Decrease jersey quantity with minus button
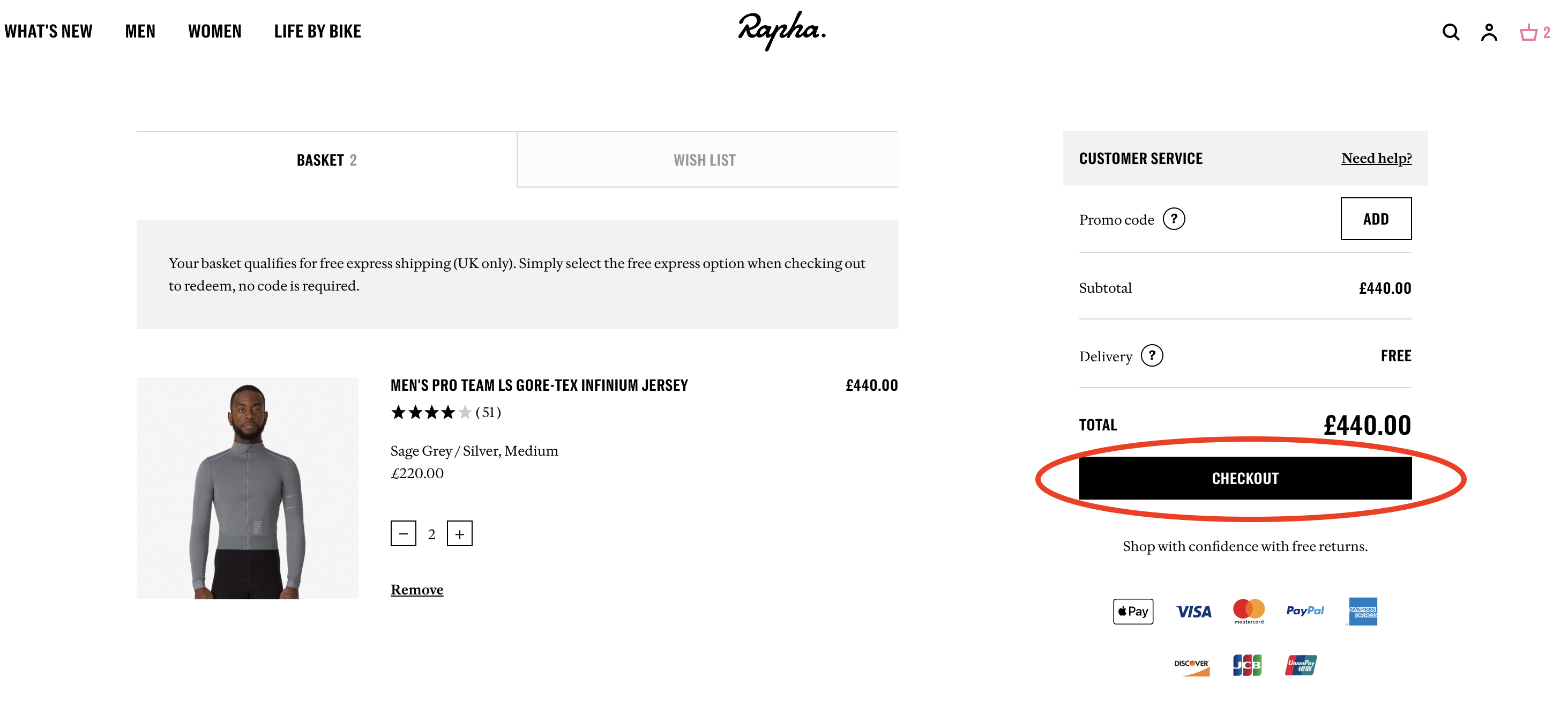 point(403,534)
